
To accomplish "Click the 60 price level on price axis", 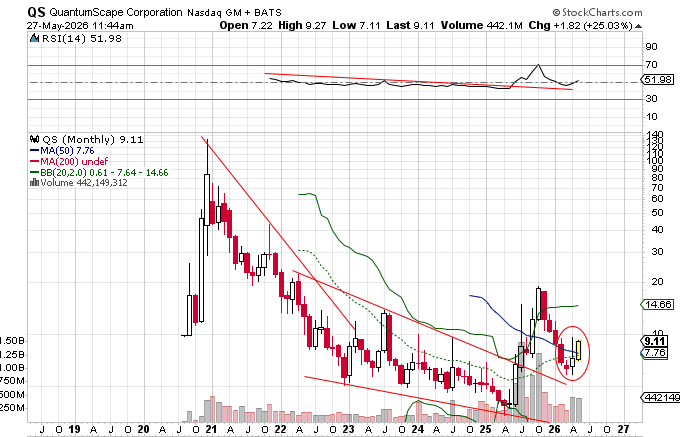I will (x=658, y=199).
